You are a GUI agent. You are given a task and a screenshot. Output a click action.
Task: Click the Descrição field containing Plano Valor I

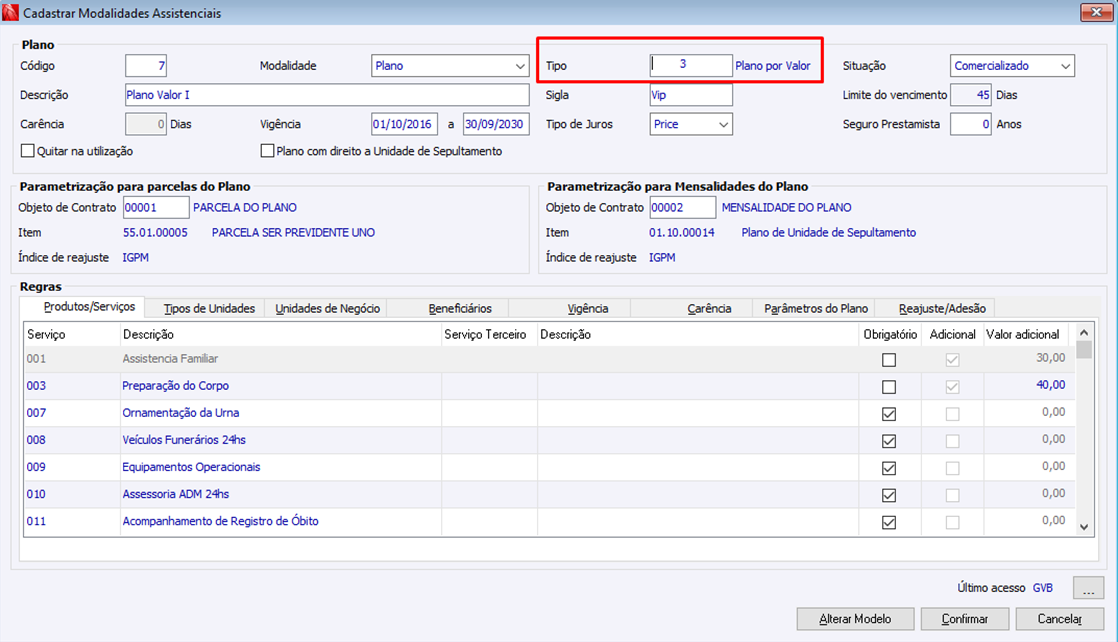pyautogui.click(x=327, y=95)
